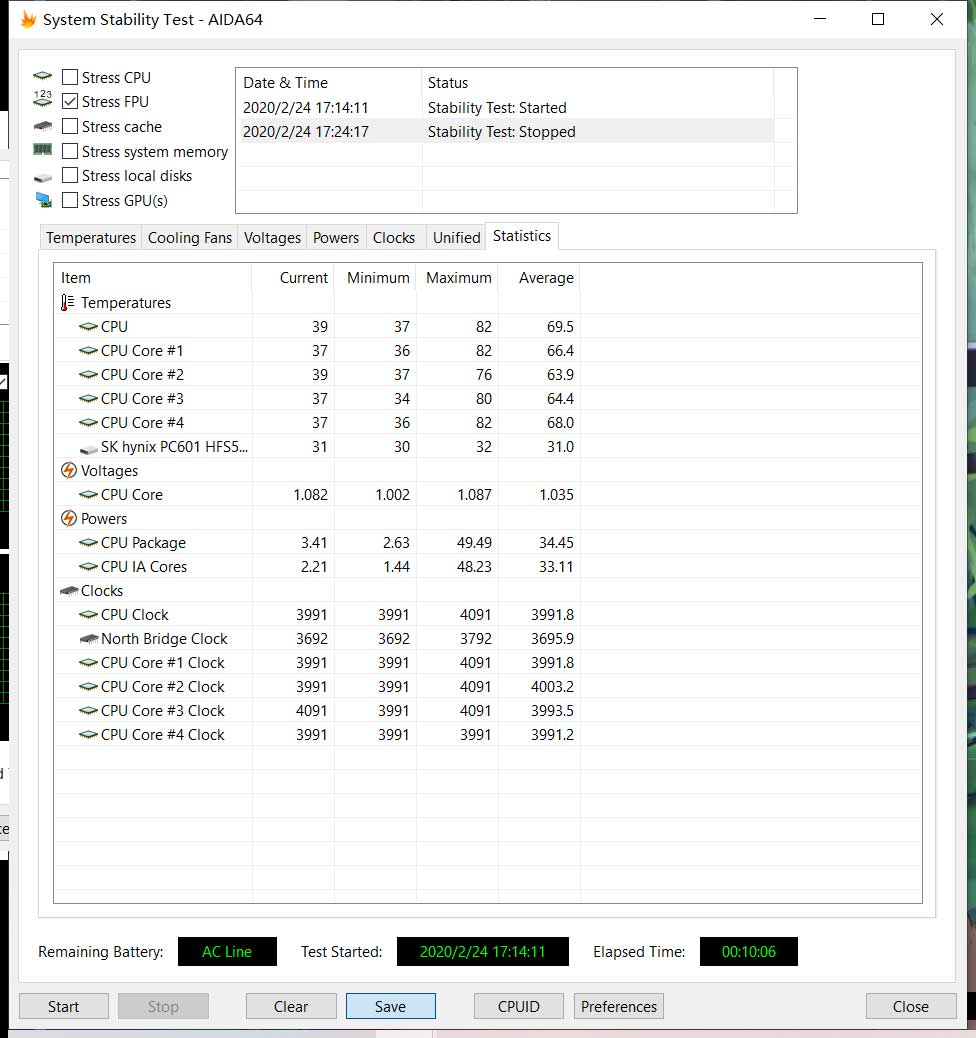Open the Cooling Fans tab
Viewport: 976px width, 1038px height.
pyautogui.click(x=190, y=238)
